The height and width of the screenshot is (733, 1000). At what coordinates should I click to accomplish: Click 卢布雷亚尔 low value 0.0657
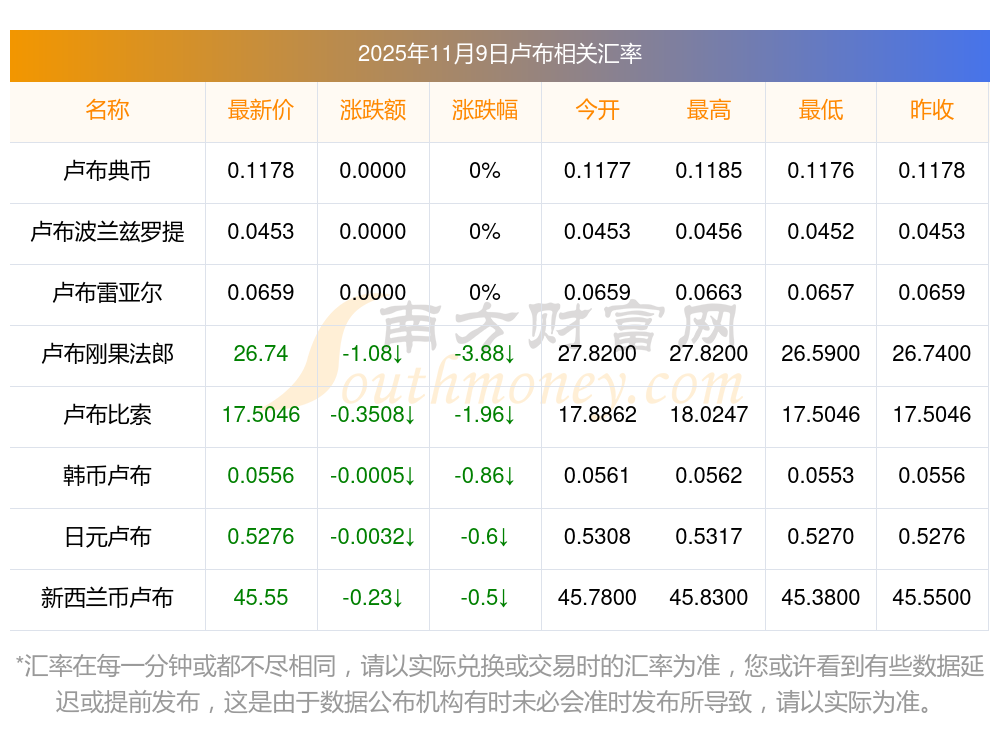[821, 293]
